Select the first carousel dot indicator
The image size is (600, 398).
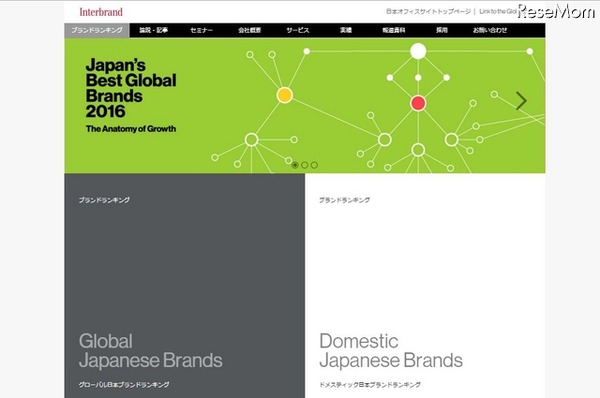pyautogui.click(x=295, y=165)
